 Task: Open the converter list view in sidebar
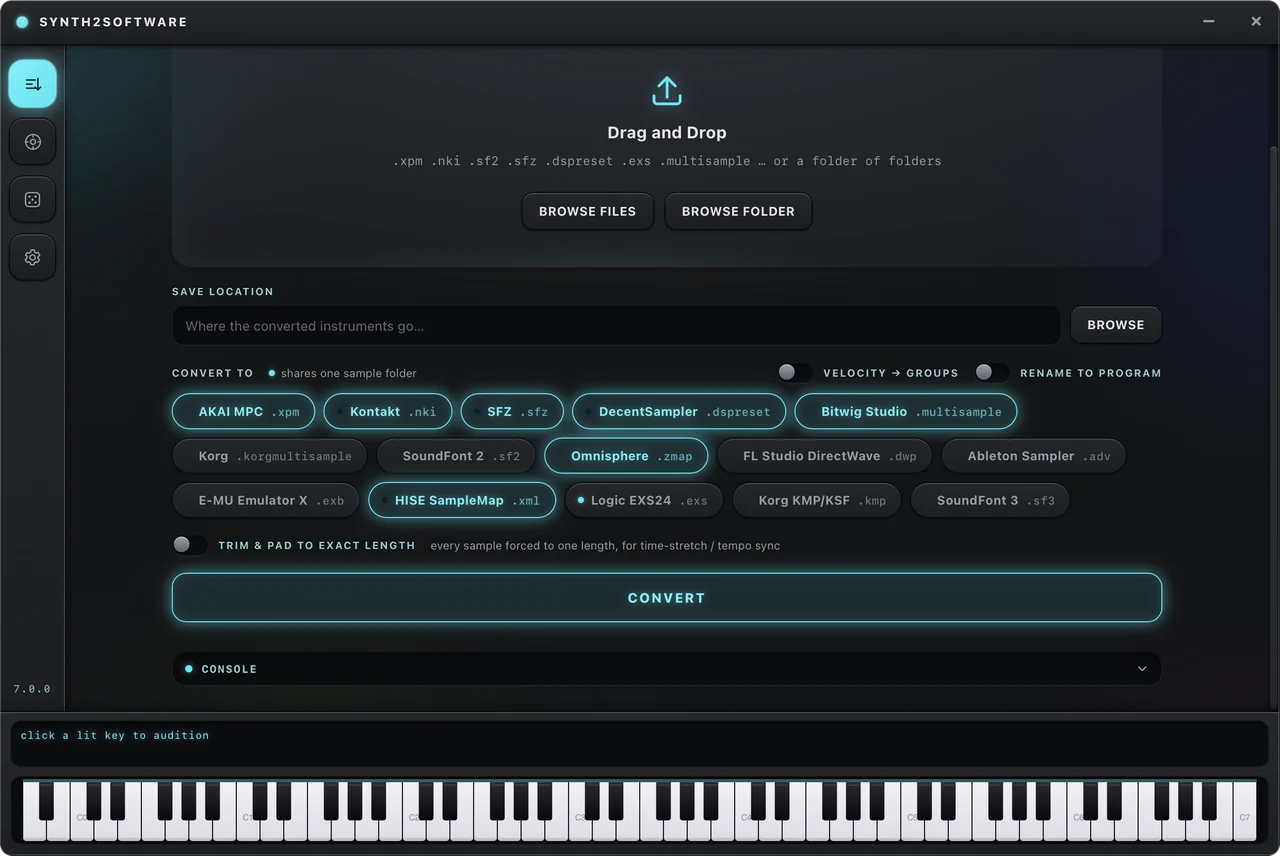coord(33,84)
